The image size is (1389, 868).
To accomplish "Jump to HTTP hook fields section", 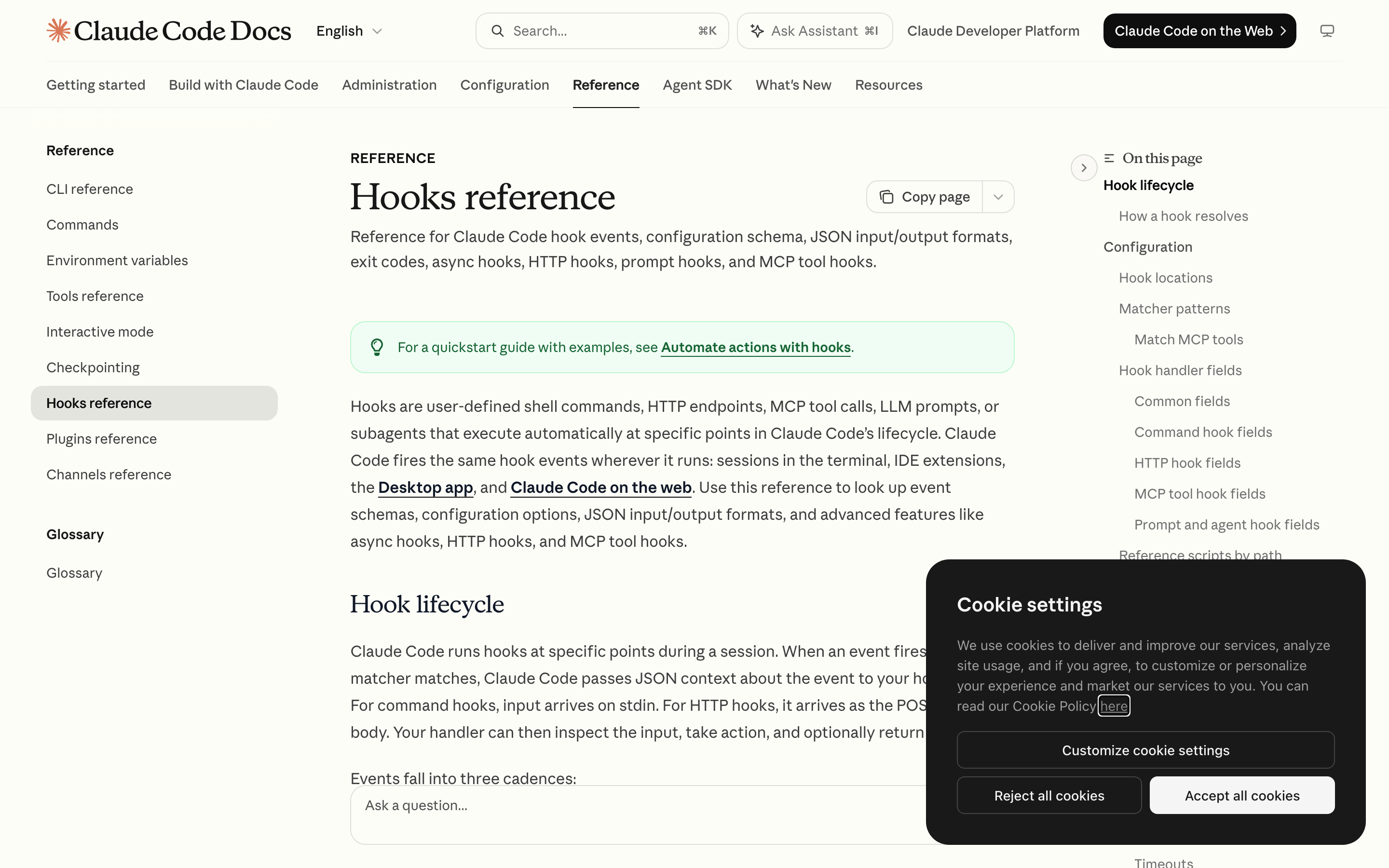I will (1187, 463).
